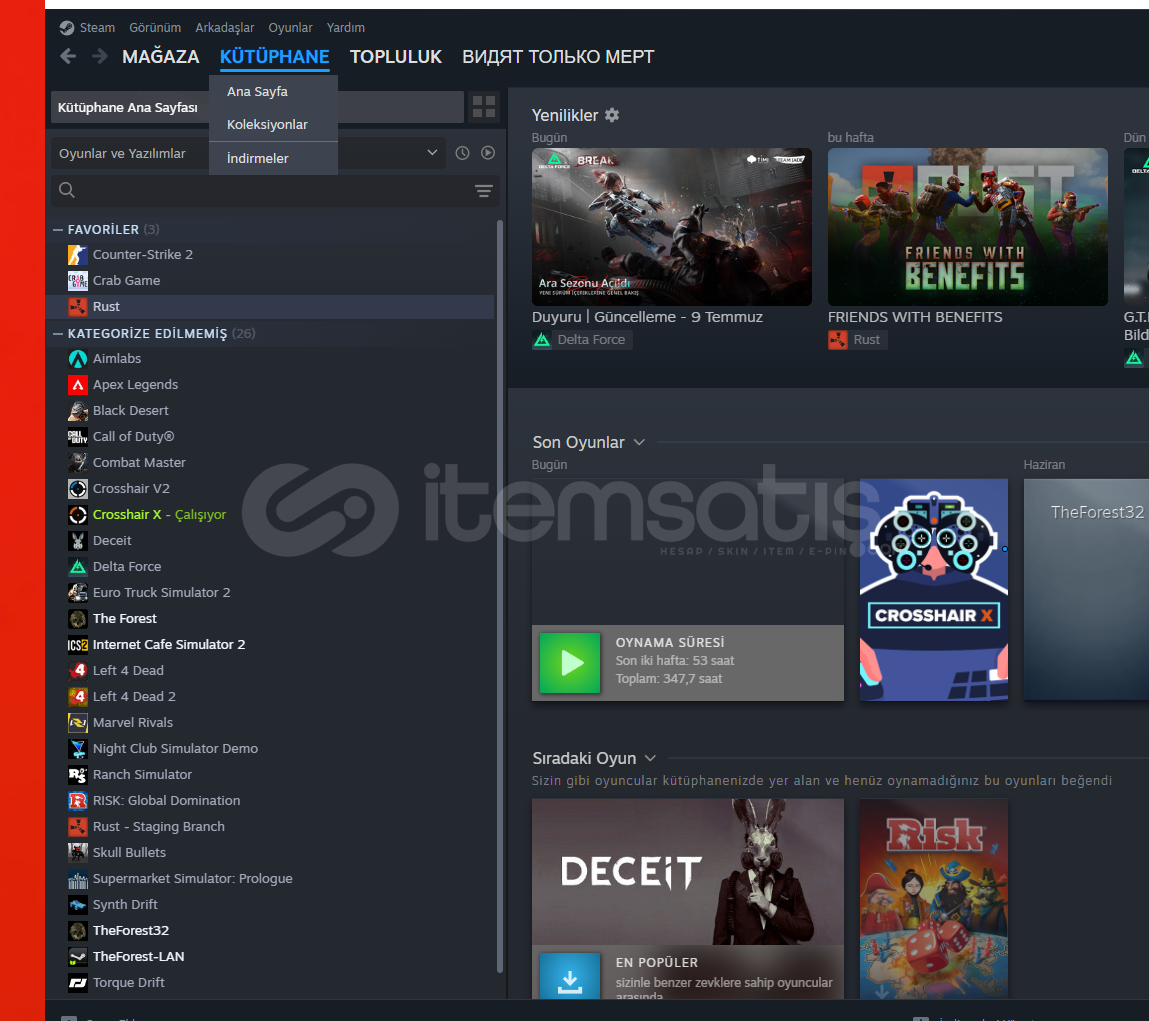Open the Delta Force update news thumbnail
Screen dimensions: 1149x1021
672,227
